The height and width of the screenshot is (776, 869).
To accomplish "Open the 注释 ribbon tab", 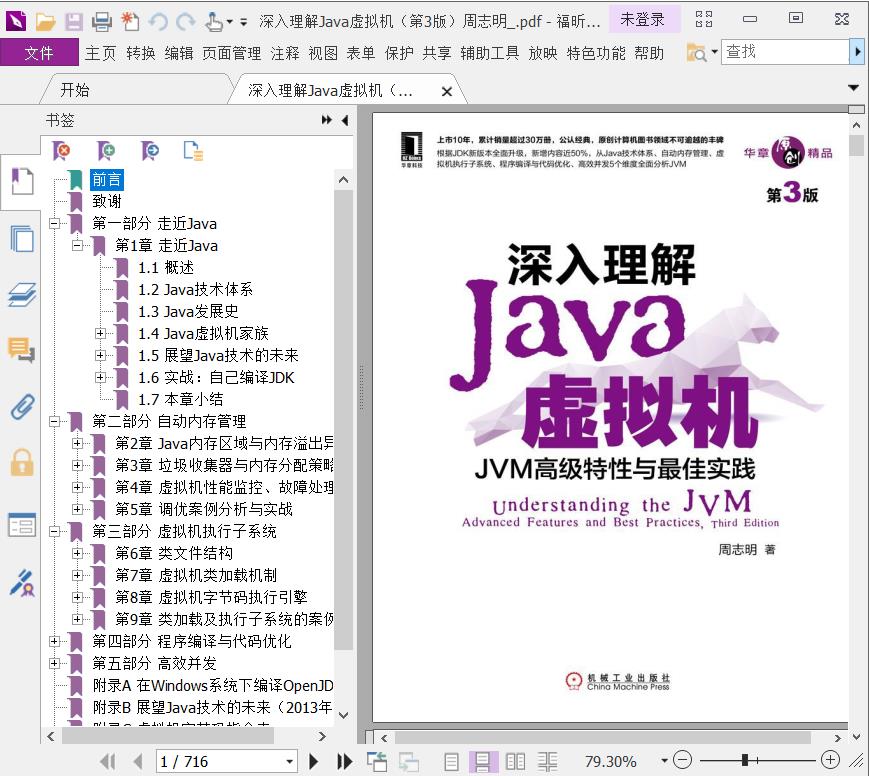I will point(285,53).
